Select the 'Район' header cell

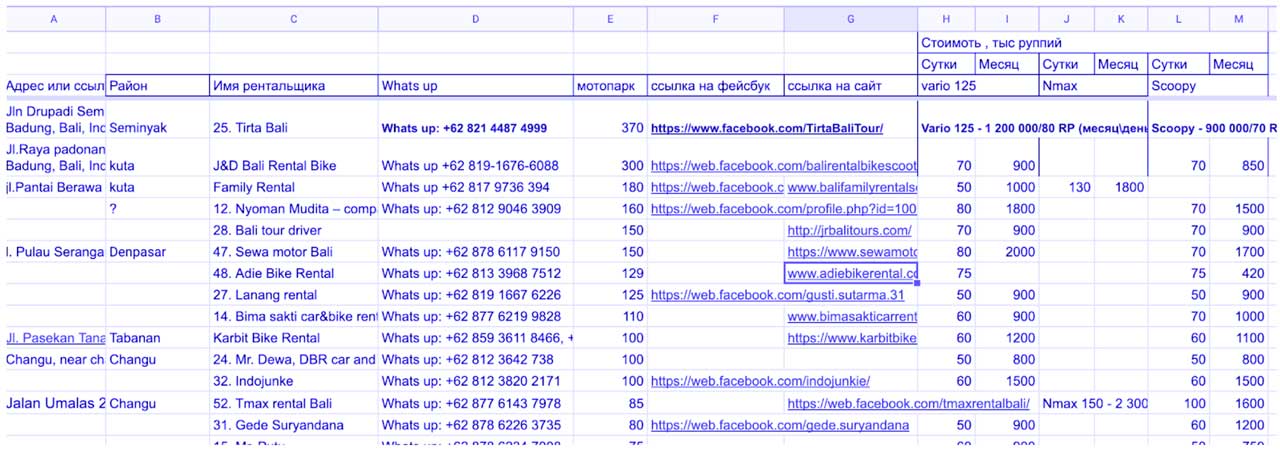coord(157,86)
